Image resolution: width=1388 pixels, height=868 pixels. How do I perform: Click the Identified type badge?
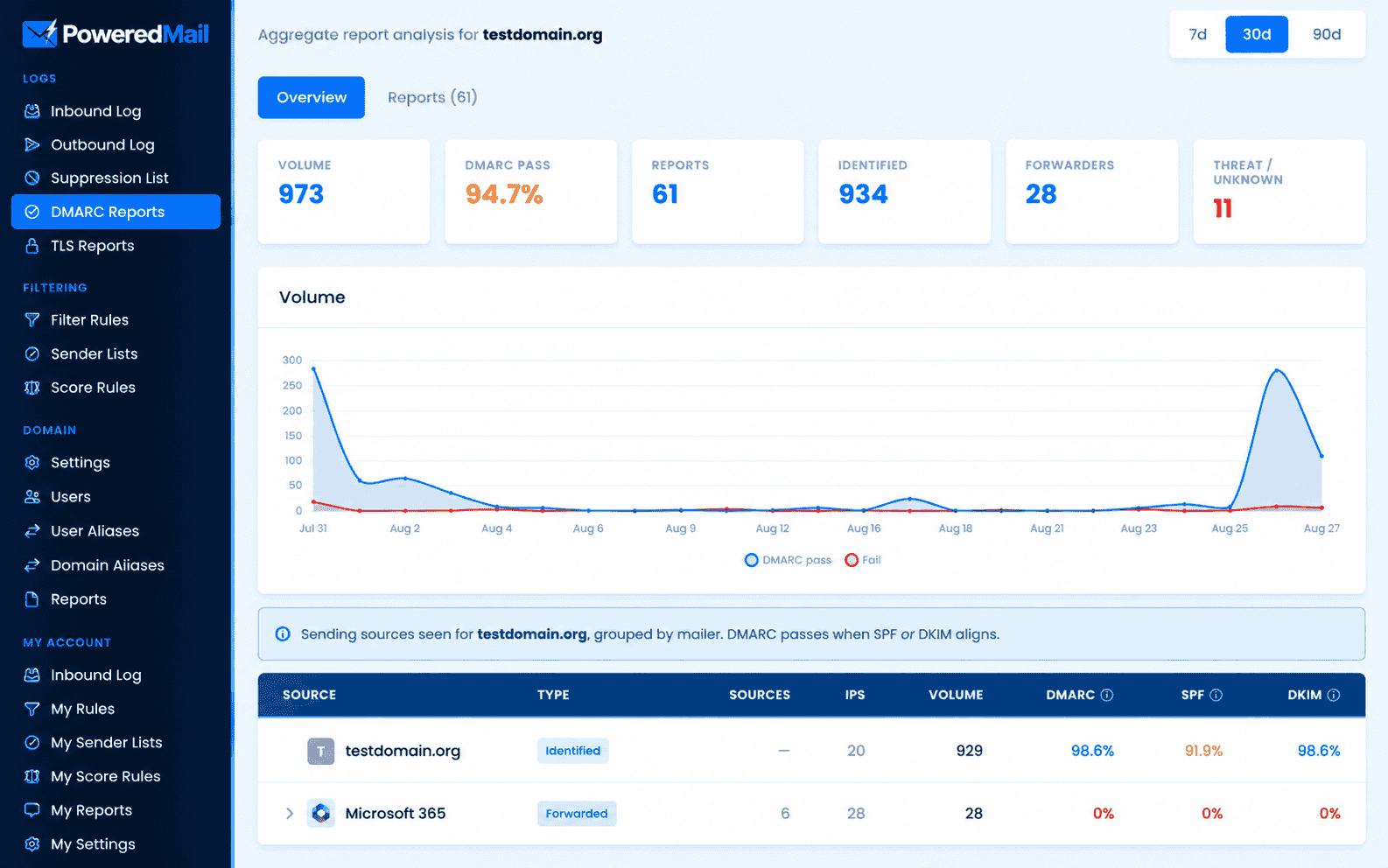[573, 751]
